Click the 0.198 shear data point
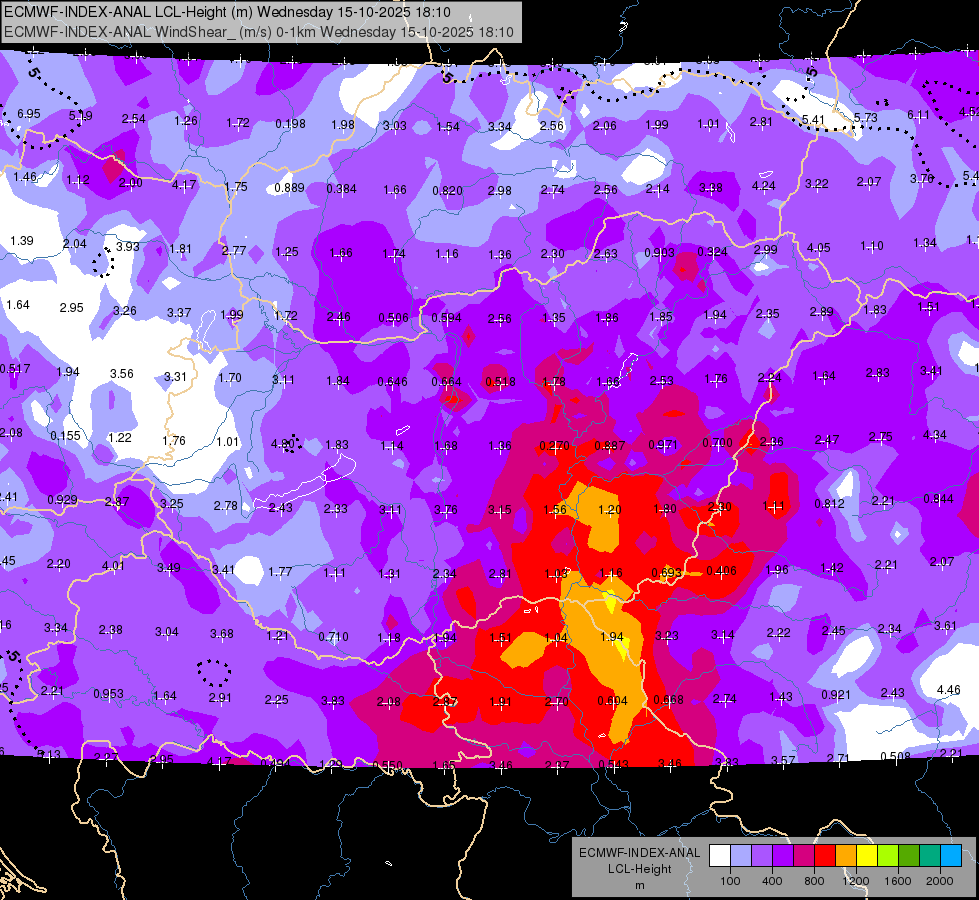 [x=290, y=124]
